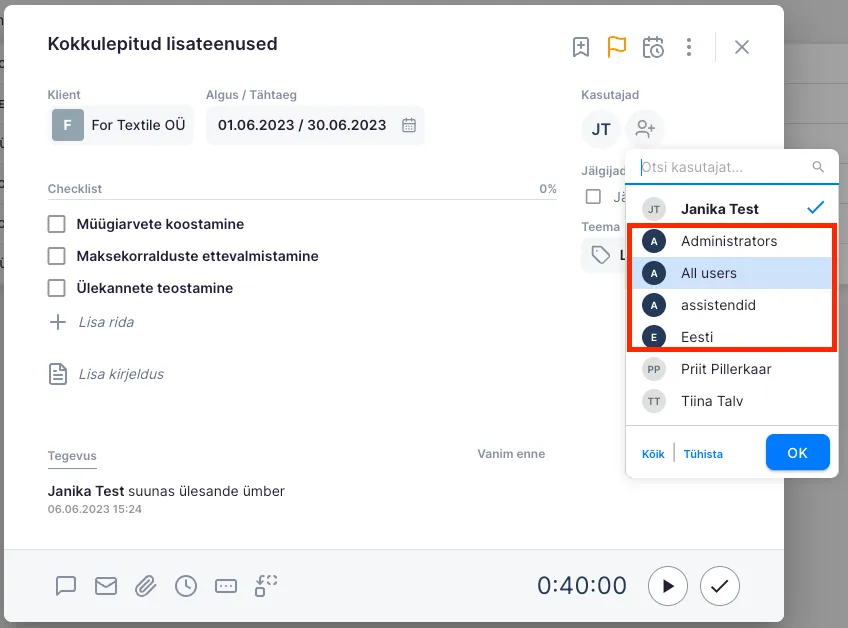Click the email envelope icon
Screen dimensions: 848x628
click(106, 586)
